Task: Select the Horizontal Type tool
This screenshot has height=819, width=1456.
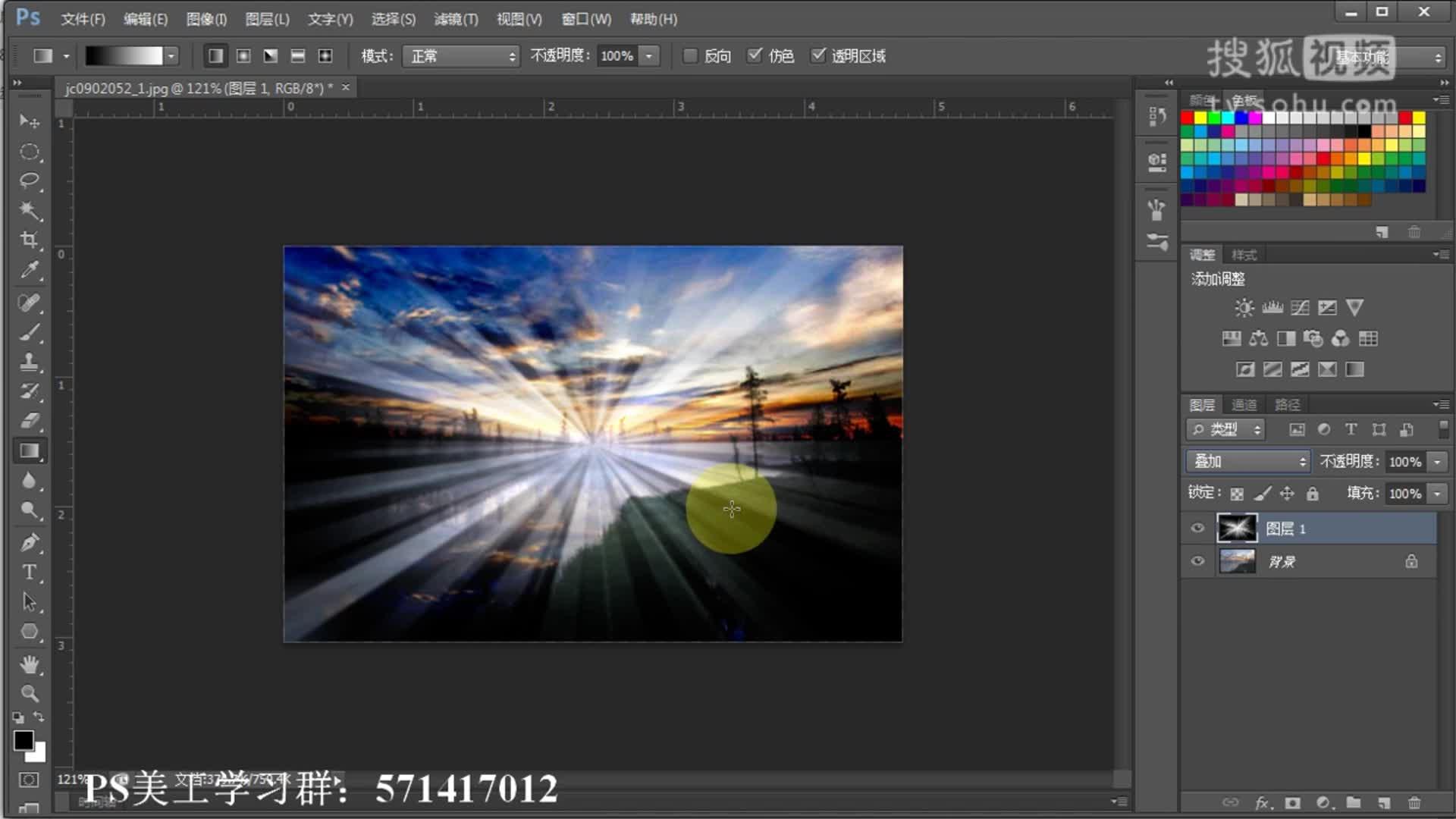Action: tap(29, 572)
